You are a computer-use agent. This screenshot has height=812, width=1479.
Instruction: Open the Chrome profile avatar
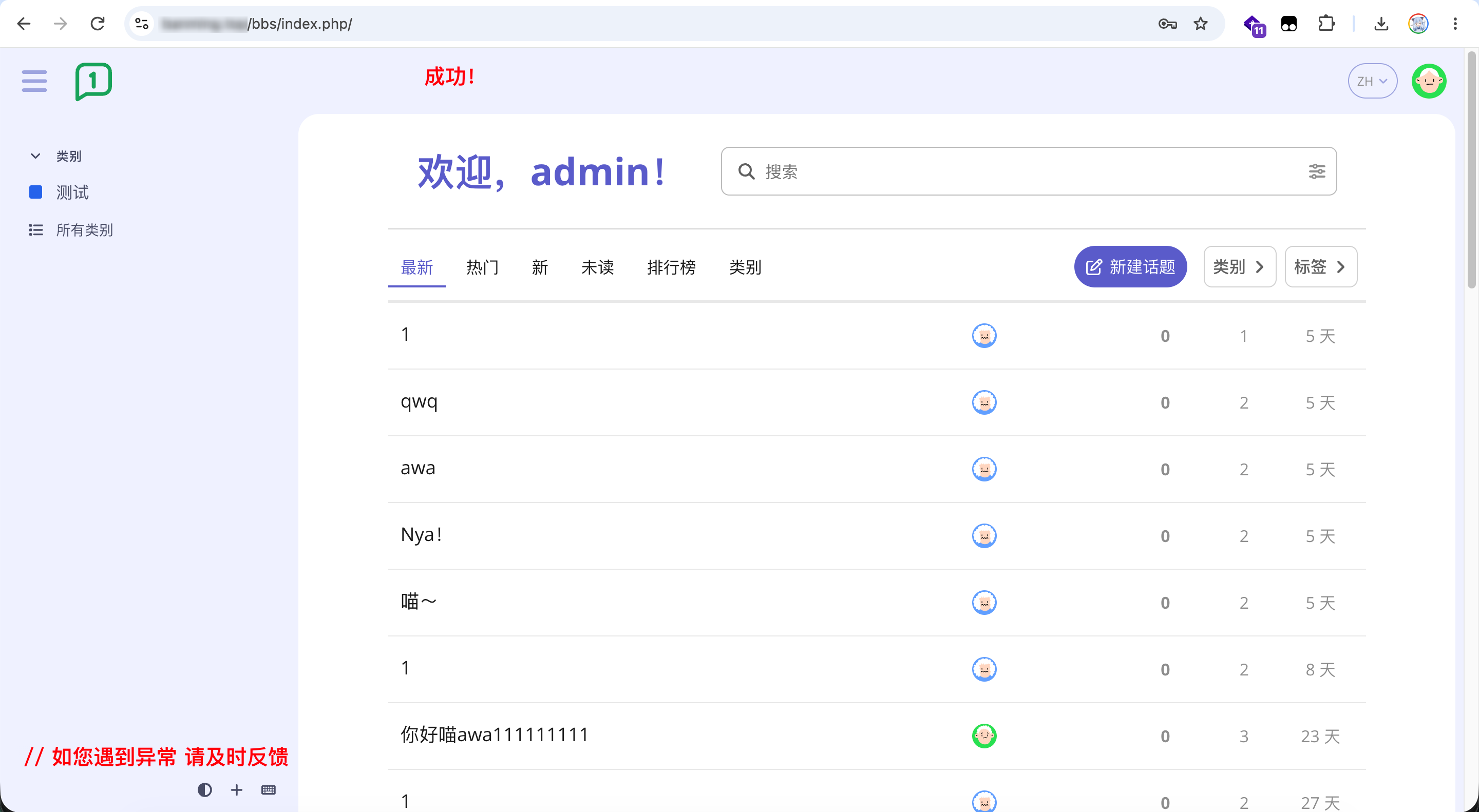(1418, 24)
